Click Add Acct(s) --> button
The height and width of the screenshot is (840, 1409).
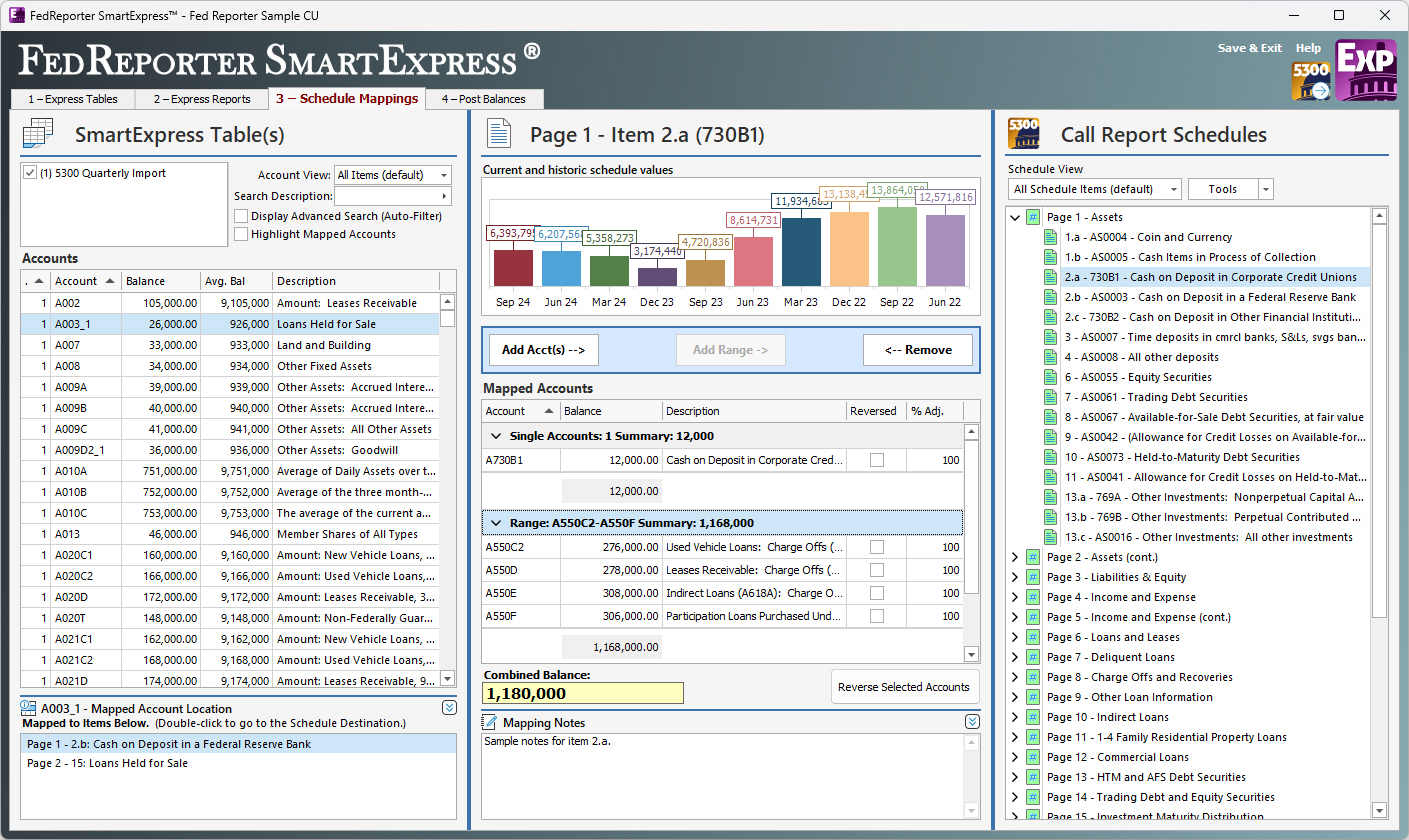tap(544, 350)
